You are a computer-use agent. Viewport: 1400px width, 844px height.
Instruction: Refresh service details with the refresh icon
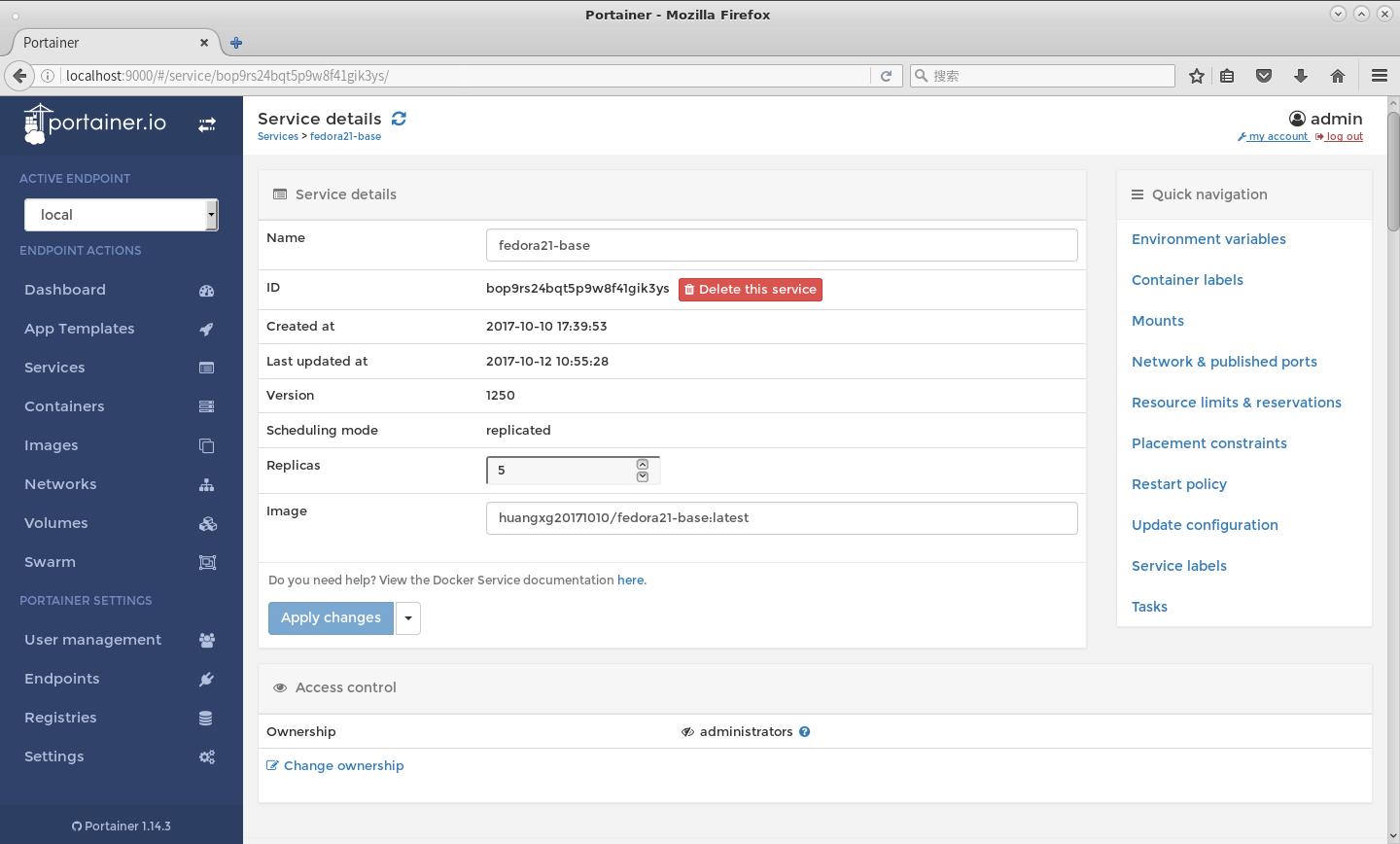click(x=399, y=119)
